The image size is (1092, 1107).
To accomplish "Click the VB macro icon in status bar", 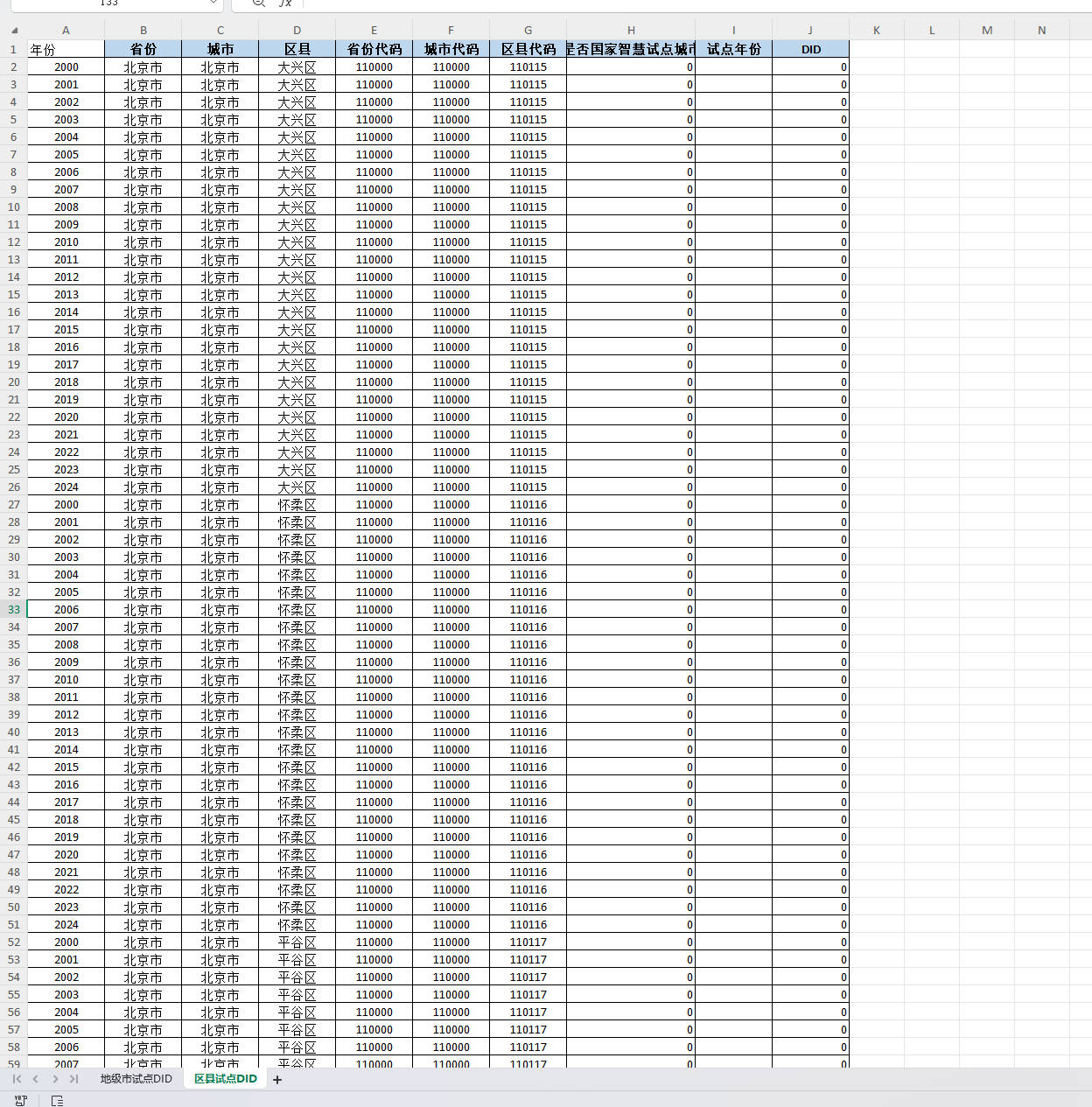I will click(21, 1100).
